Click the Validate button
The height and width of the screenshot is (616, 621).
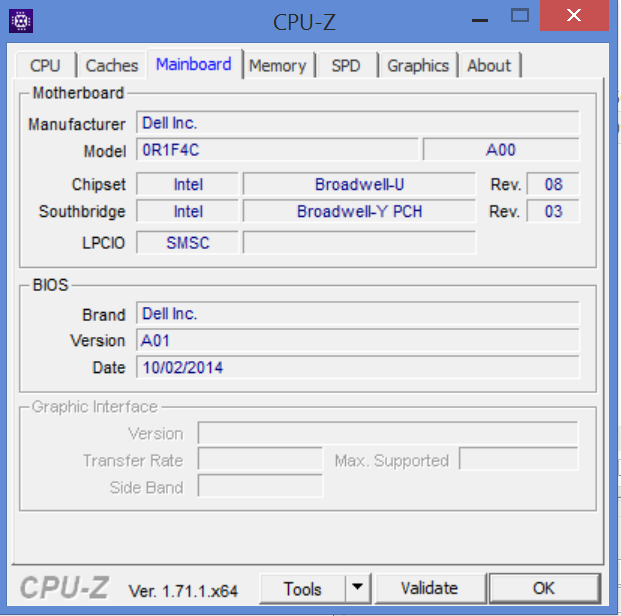429,588
